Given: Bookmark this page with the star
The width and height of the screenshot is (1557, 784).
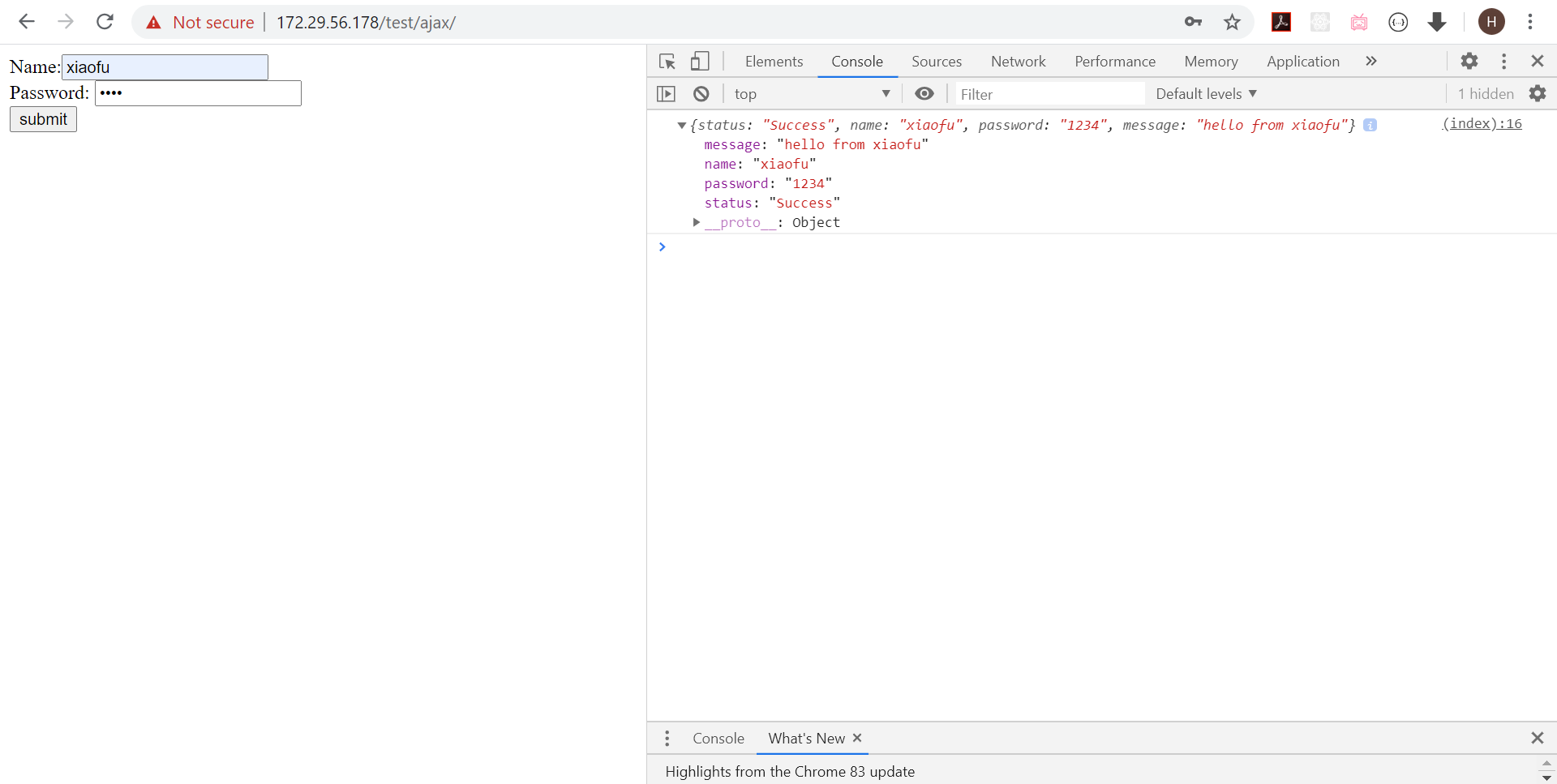Looking at the screenshot, I should (1232, 22).
